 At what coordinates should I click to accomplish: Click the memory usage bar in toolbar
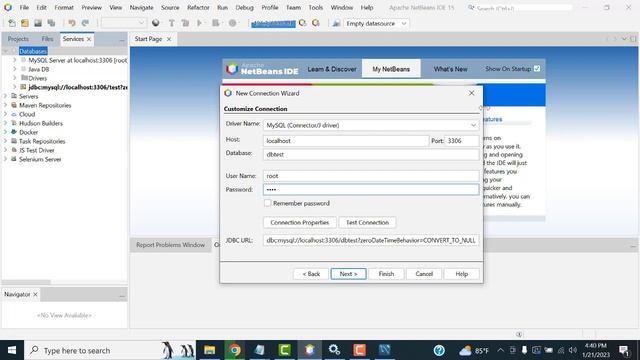(273, 24)
